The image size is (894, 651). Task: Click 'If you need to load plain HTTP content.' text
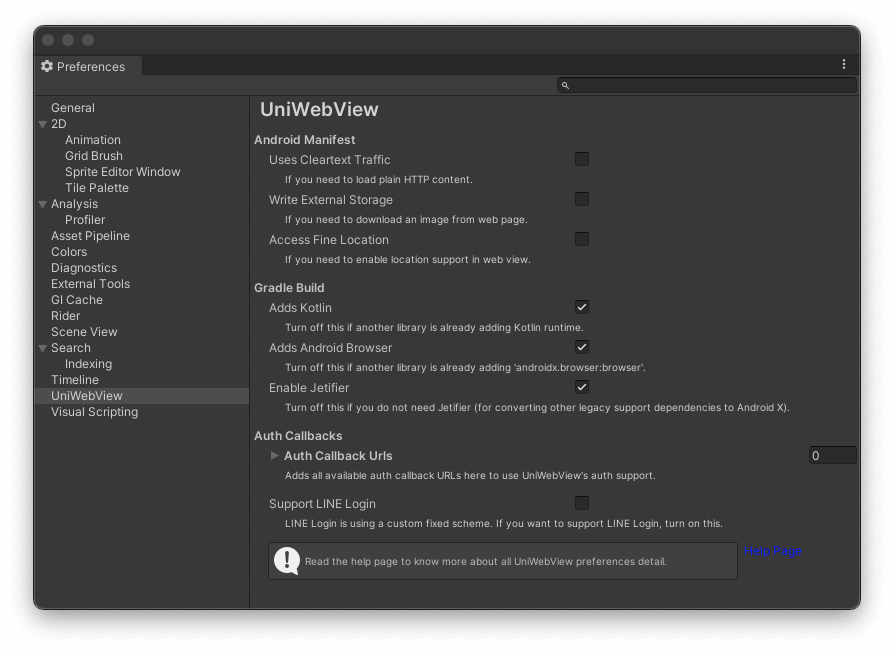coord(379,180)
